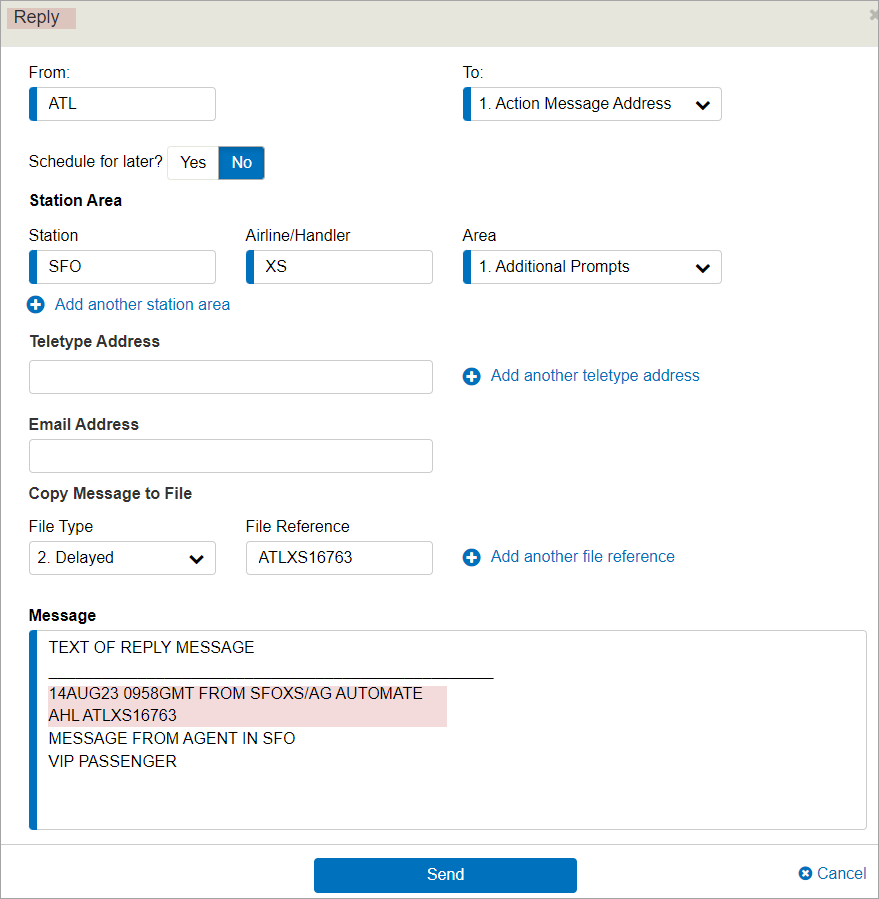The width and height of the screenshot is (879, 899).
Task: Click Add another file reference link
Action: [x=583, y=557]
